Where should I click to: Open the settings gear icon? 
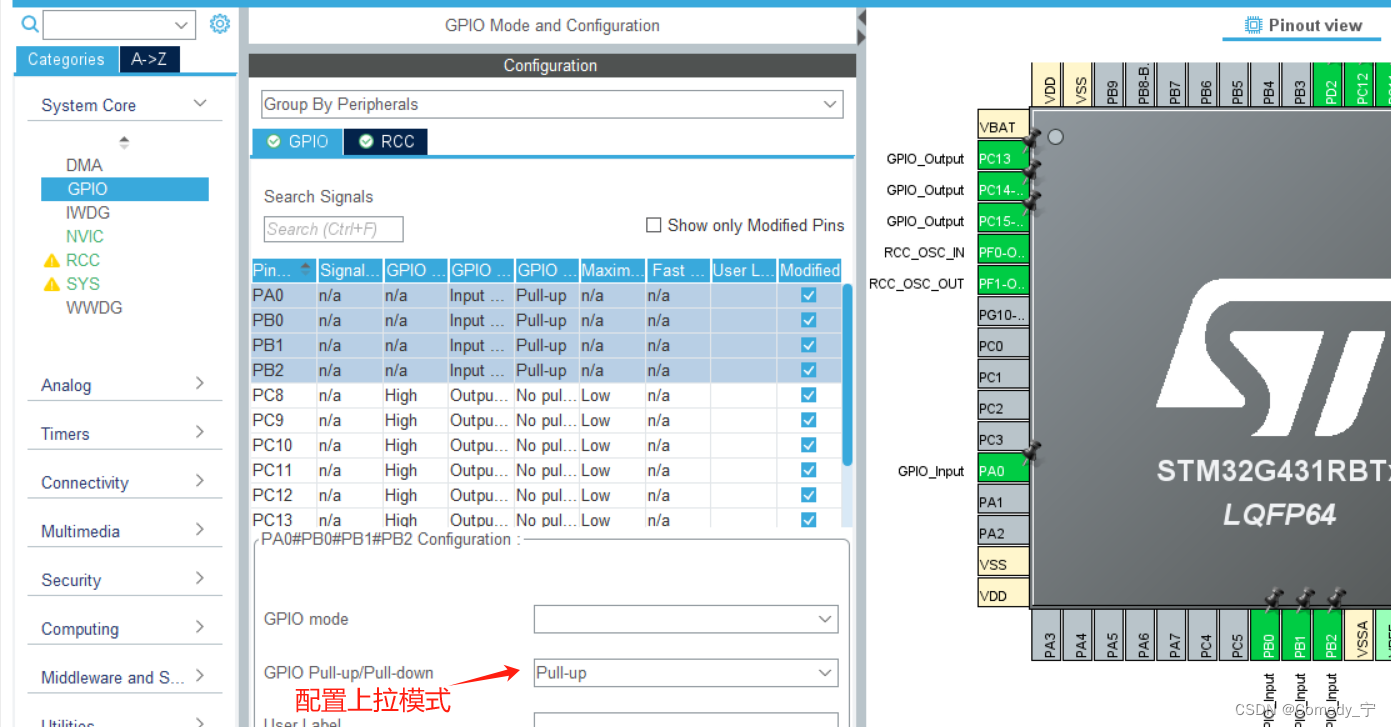pos(219,24)
